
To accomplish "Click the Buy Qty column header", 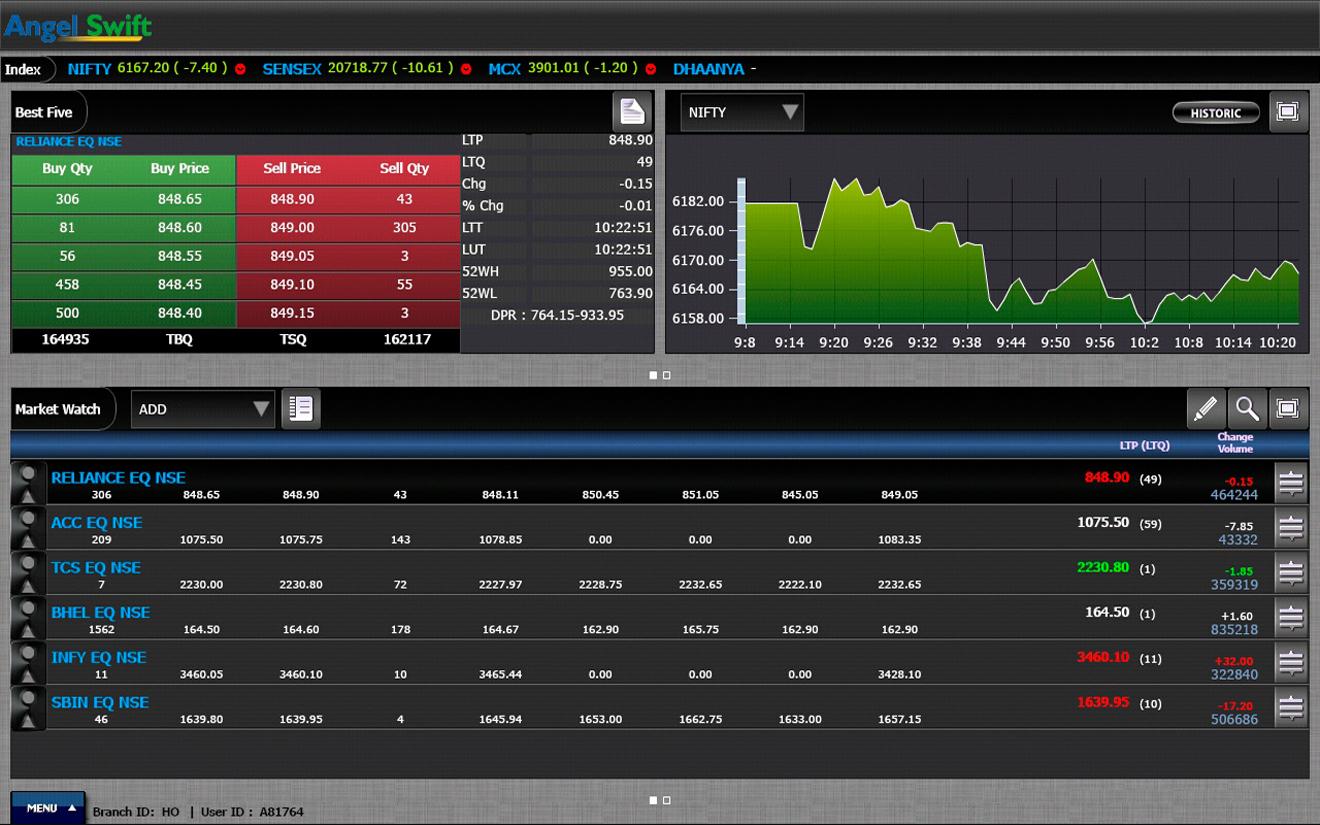I will click(67, 169).
